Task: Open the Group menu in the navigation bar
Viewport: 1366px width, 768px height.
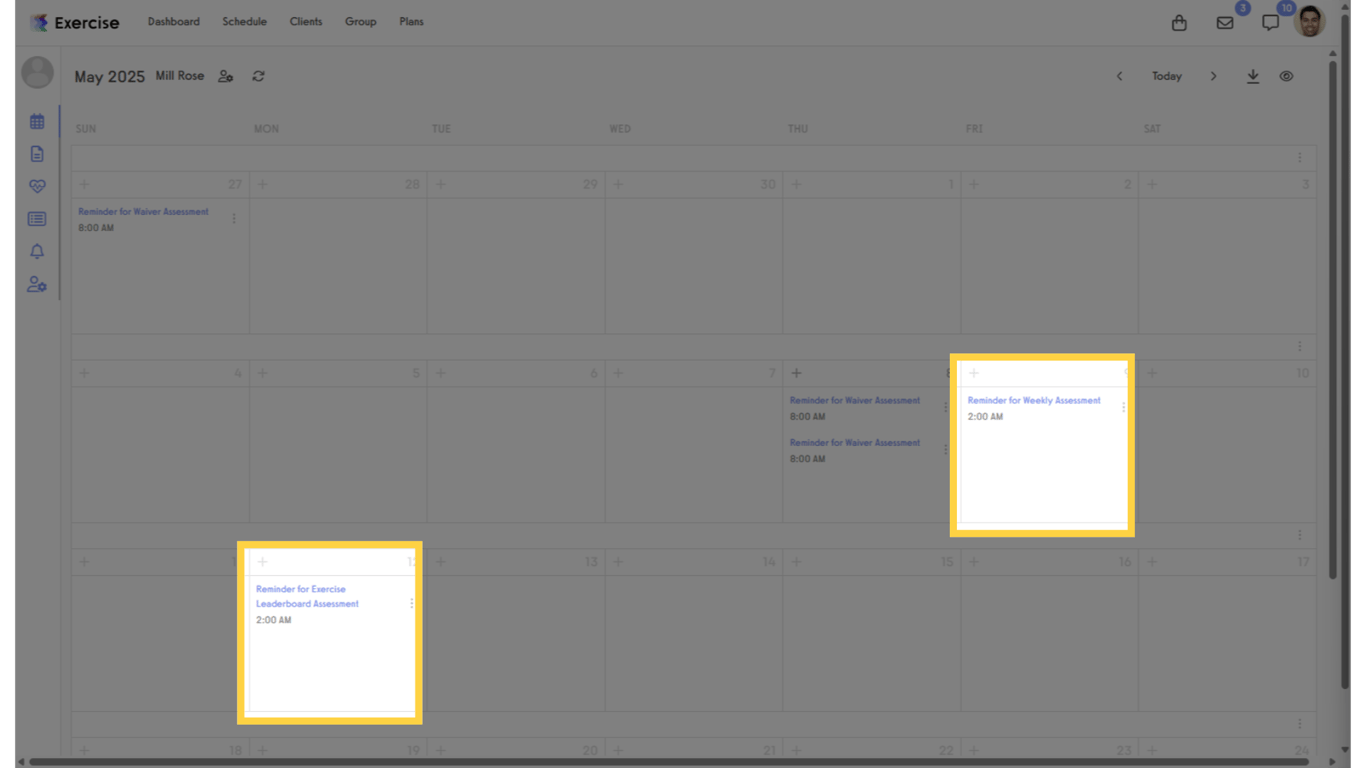Action: click(360, 21)
